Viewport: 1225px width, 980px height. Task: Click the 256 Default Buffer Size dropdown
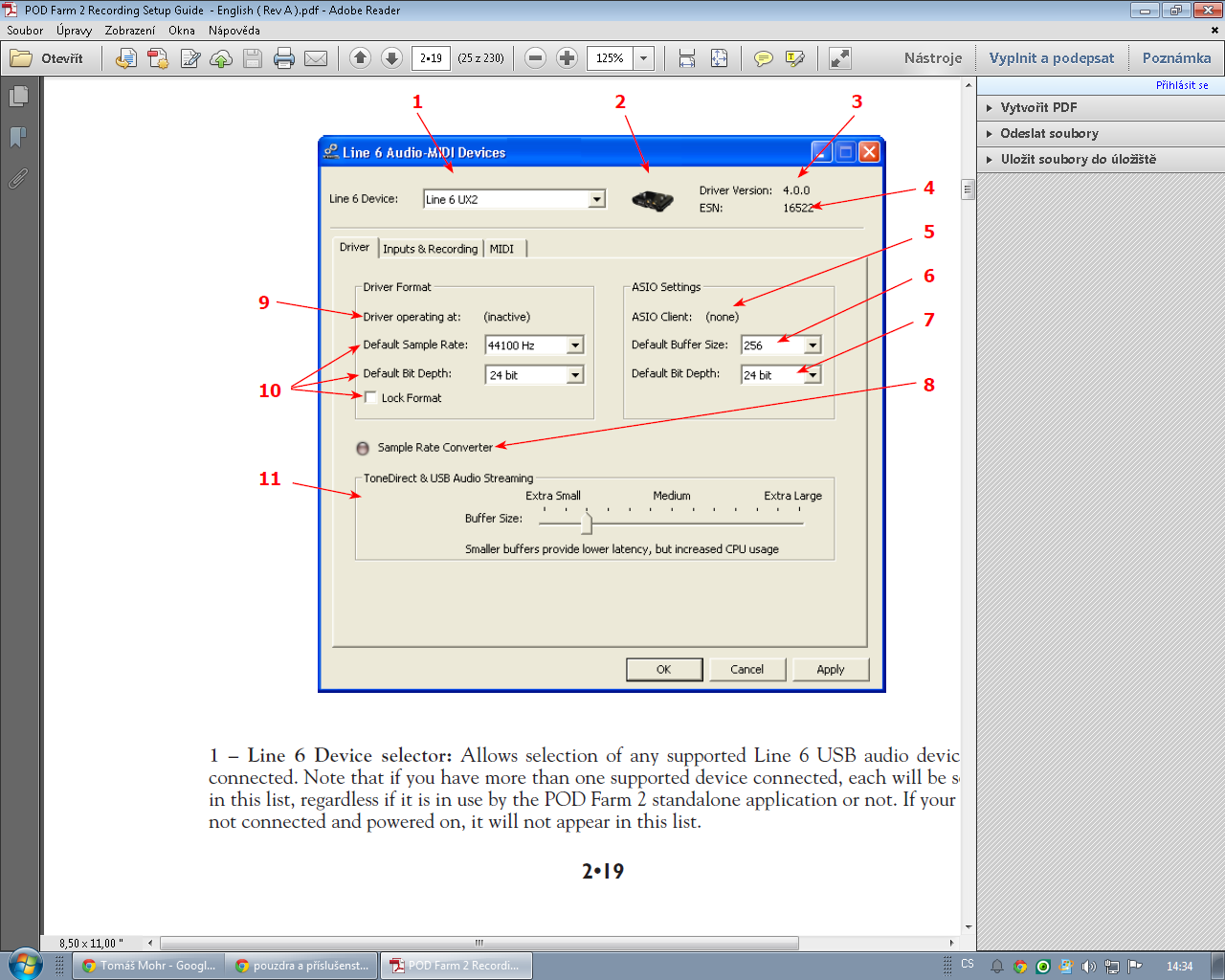tap(781, 345)
